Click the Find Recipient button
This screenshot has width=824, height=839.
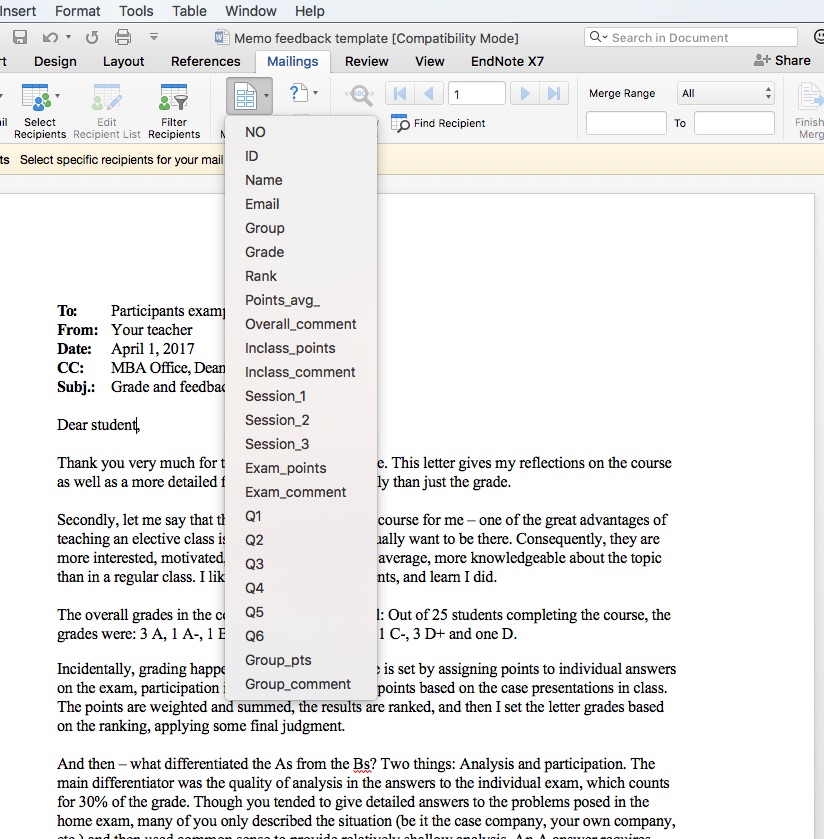[x=438, y=123]
